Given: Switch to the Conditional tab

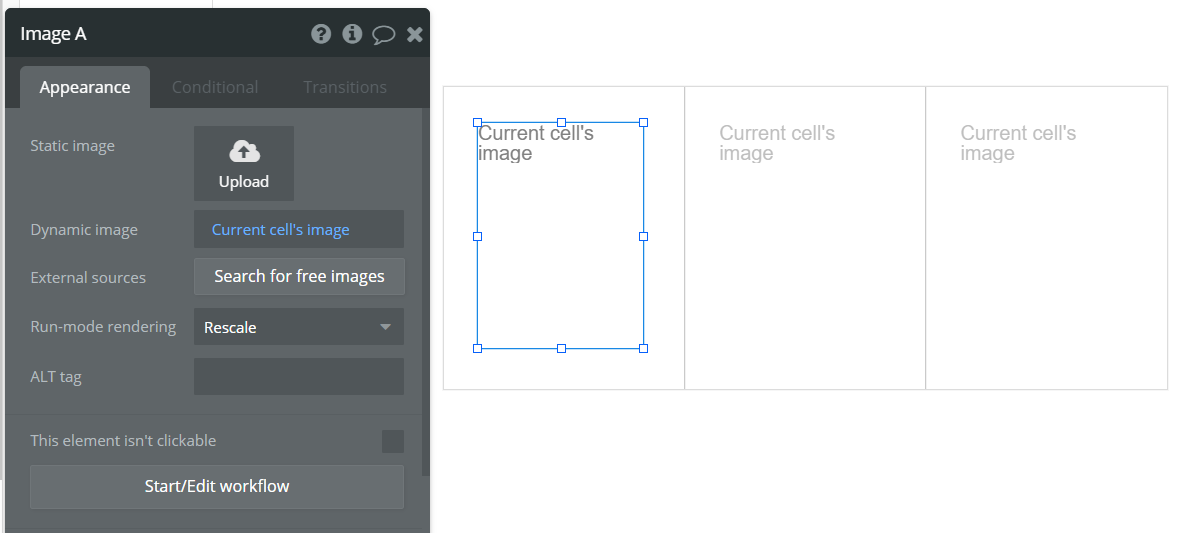Looking at the screenshot, I should (x=215, y=87).
